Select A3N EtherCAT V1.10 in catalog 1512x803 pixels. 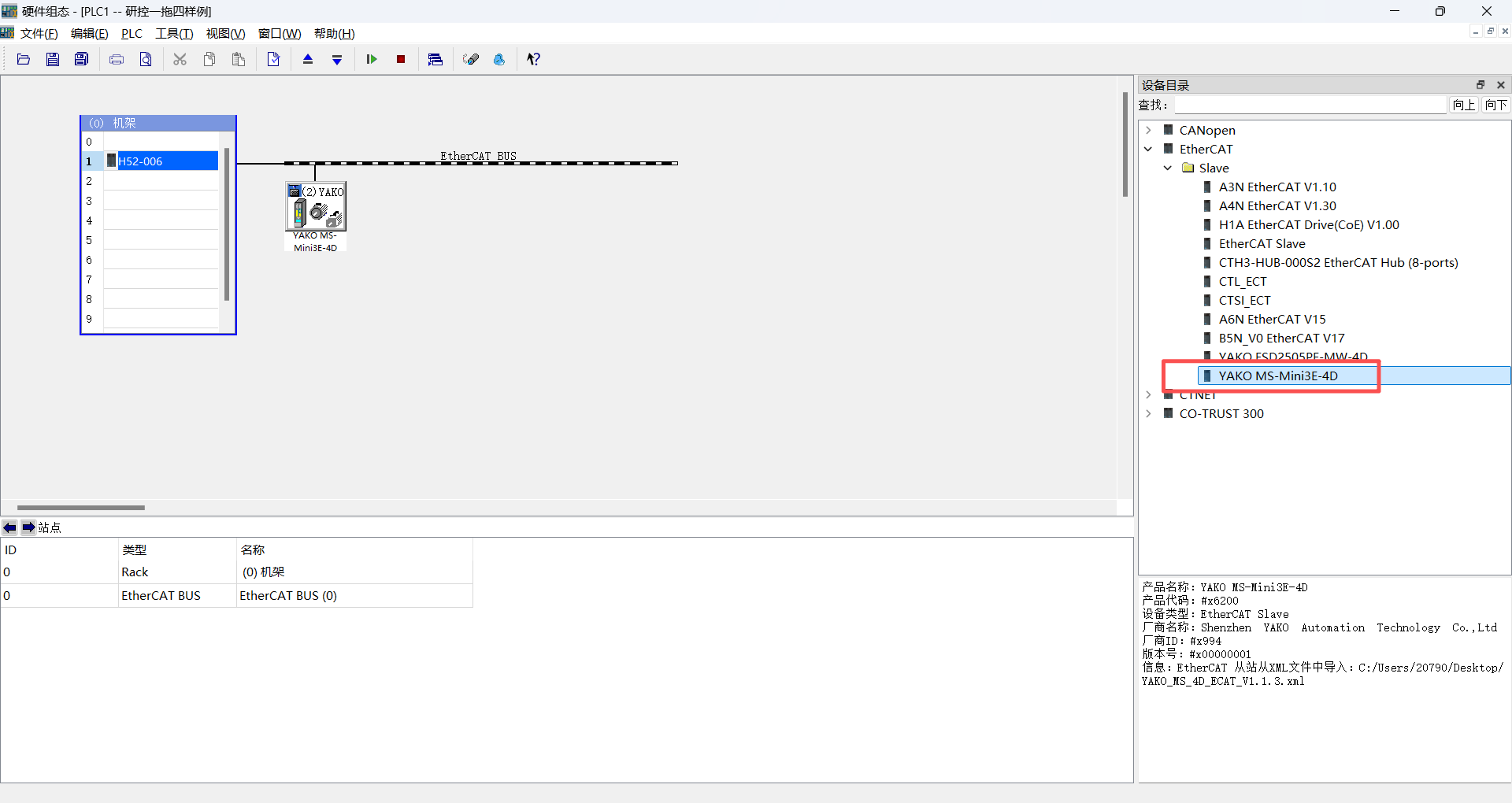[1277, 187]
